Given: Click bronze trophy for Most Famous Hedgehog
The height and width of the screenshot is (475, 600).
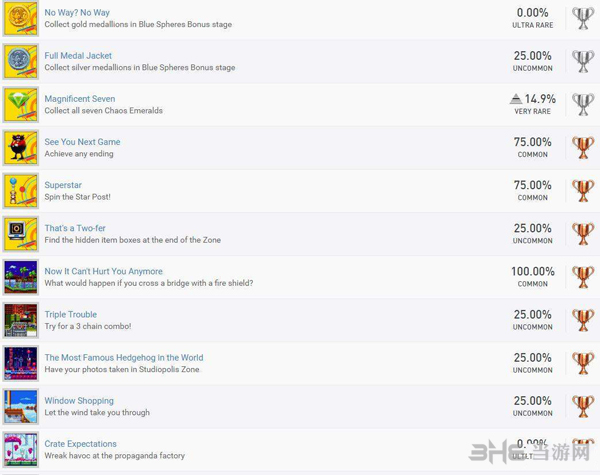Looking at the screenshot, I should 583,363.
